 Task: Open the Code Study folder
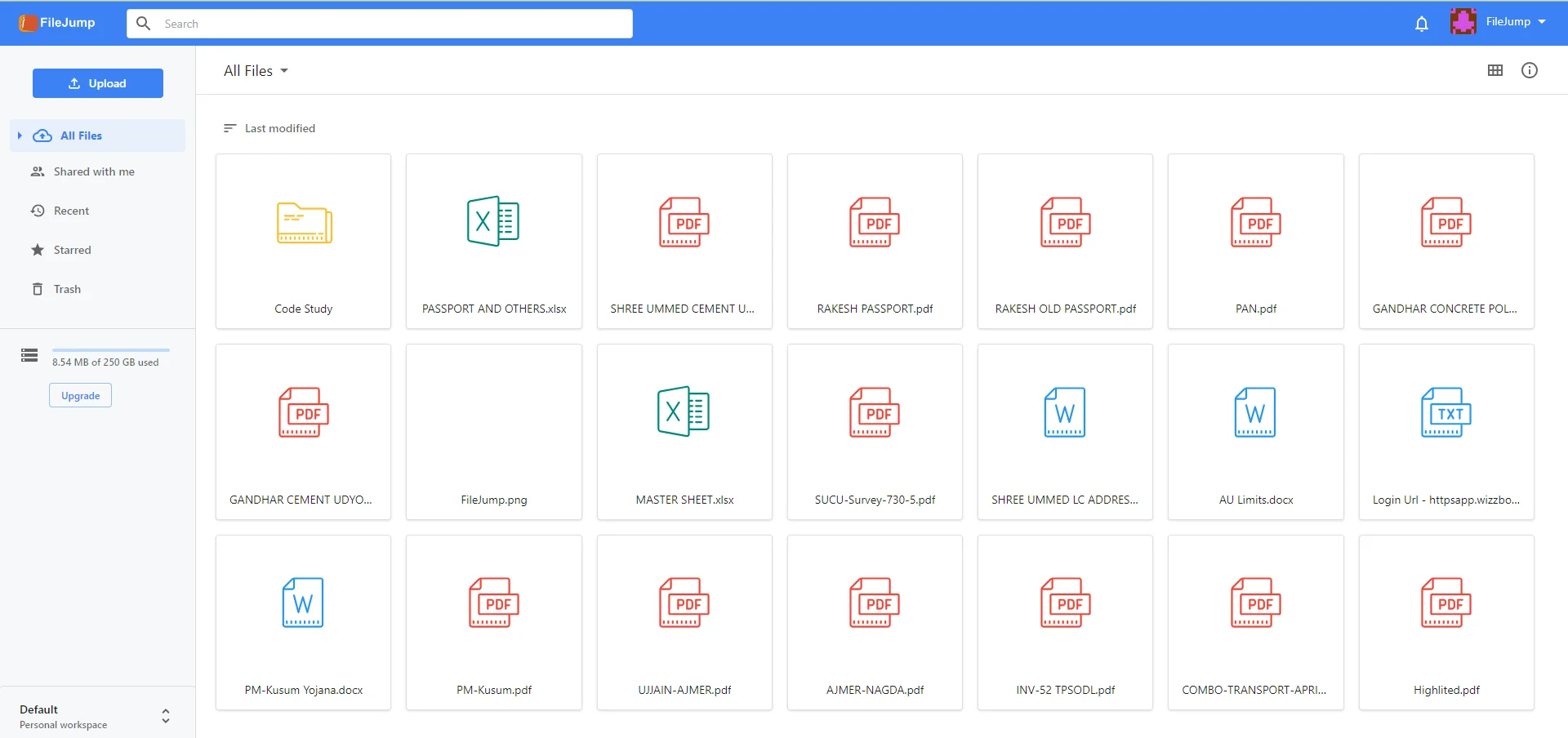click(x=303, y=241)
